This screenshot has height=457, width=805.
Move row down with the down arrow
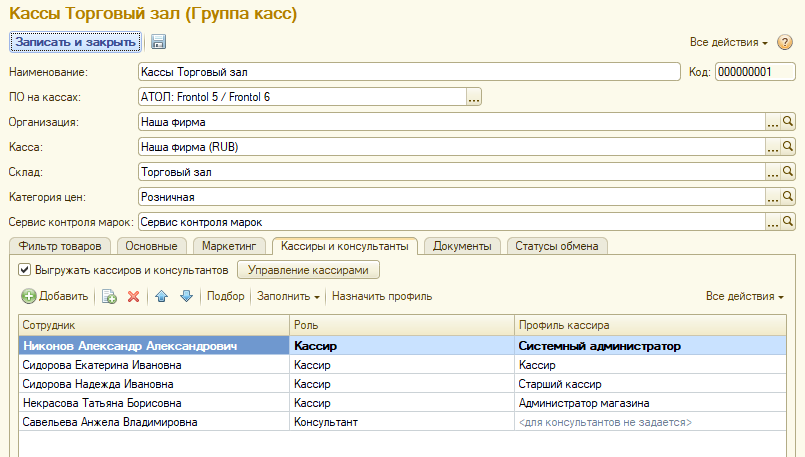185,296
